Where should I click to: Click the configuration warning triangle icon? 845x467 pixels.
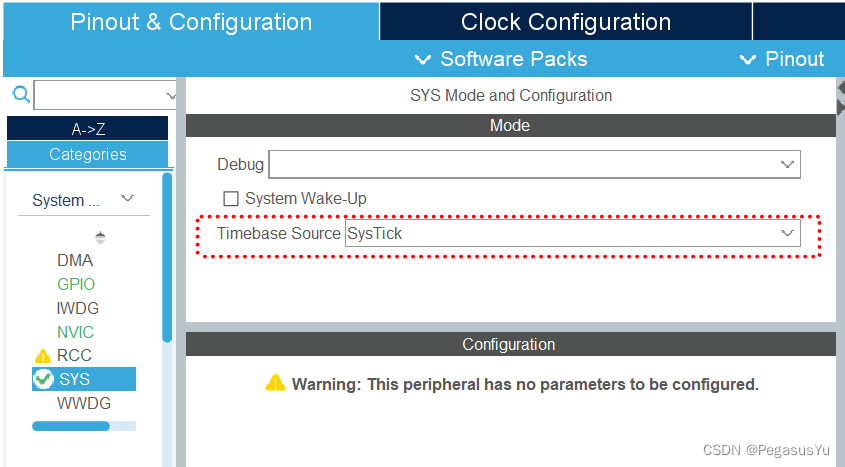click(x=275, y=383)
